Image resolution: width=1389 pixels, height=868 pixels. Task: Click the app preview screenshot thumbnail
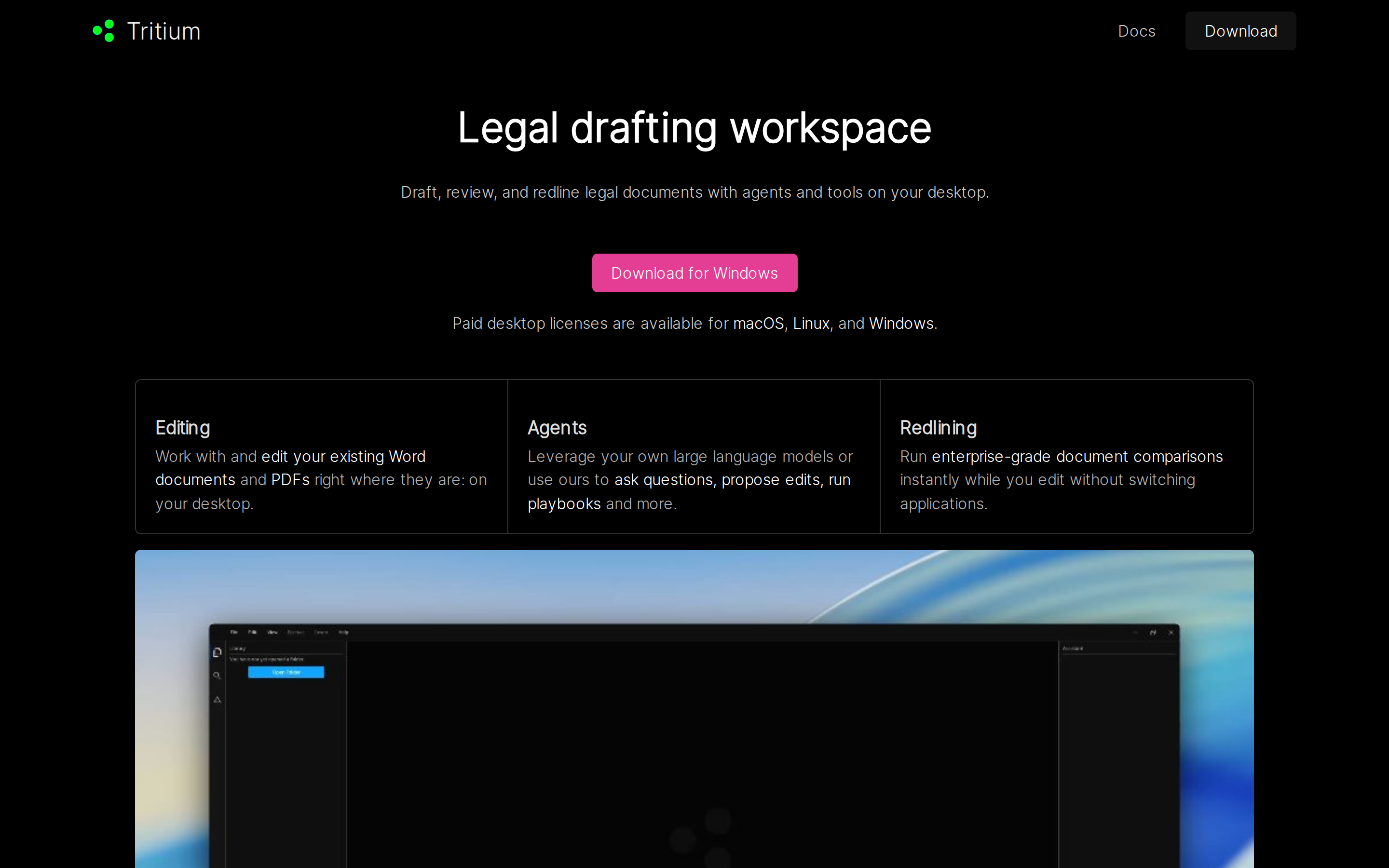(694, 709)
